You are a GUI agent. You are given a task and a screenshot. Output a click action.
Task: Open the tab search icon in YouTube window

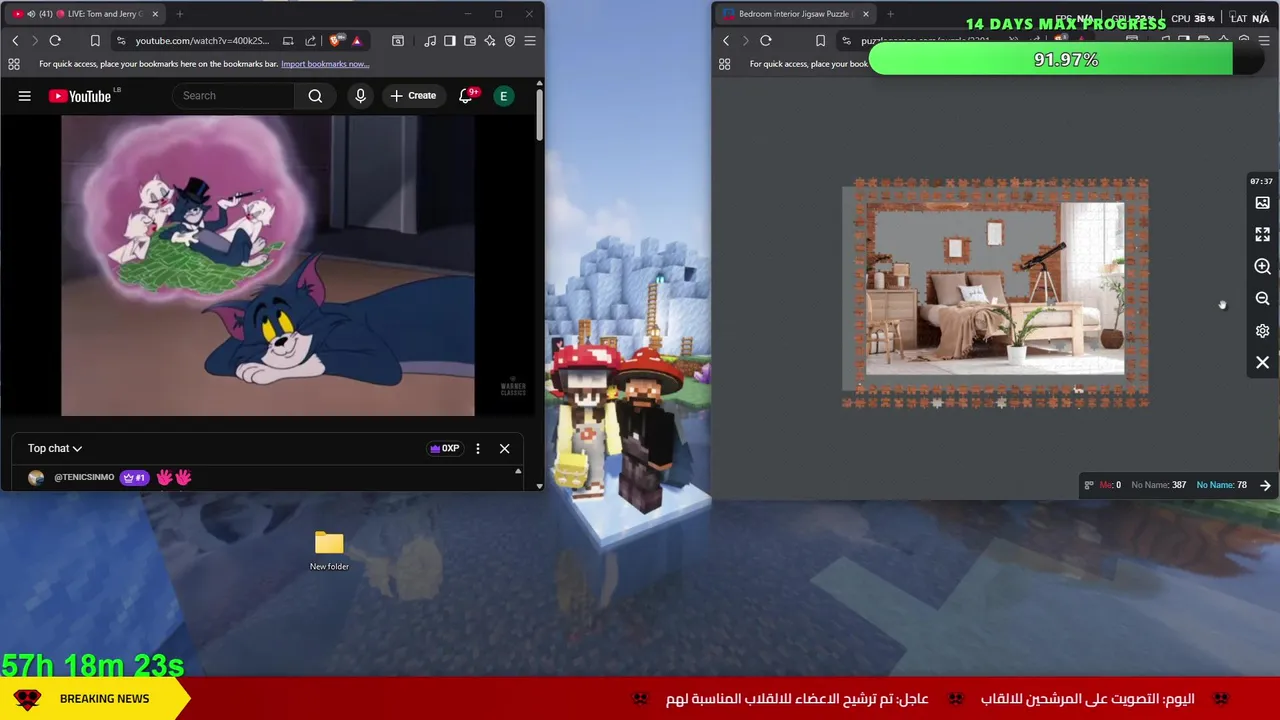pos(398,41)
